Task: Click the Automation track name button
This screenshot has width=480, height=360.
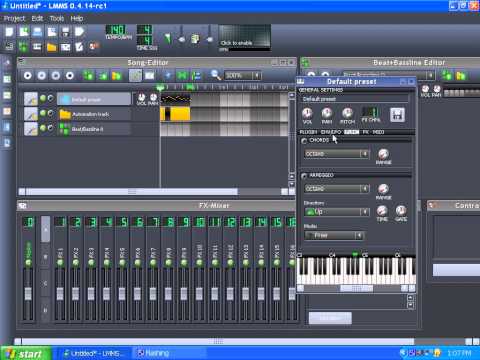Action: pos(94,114)
